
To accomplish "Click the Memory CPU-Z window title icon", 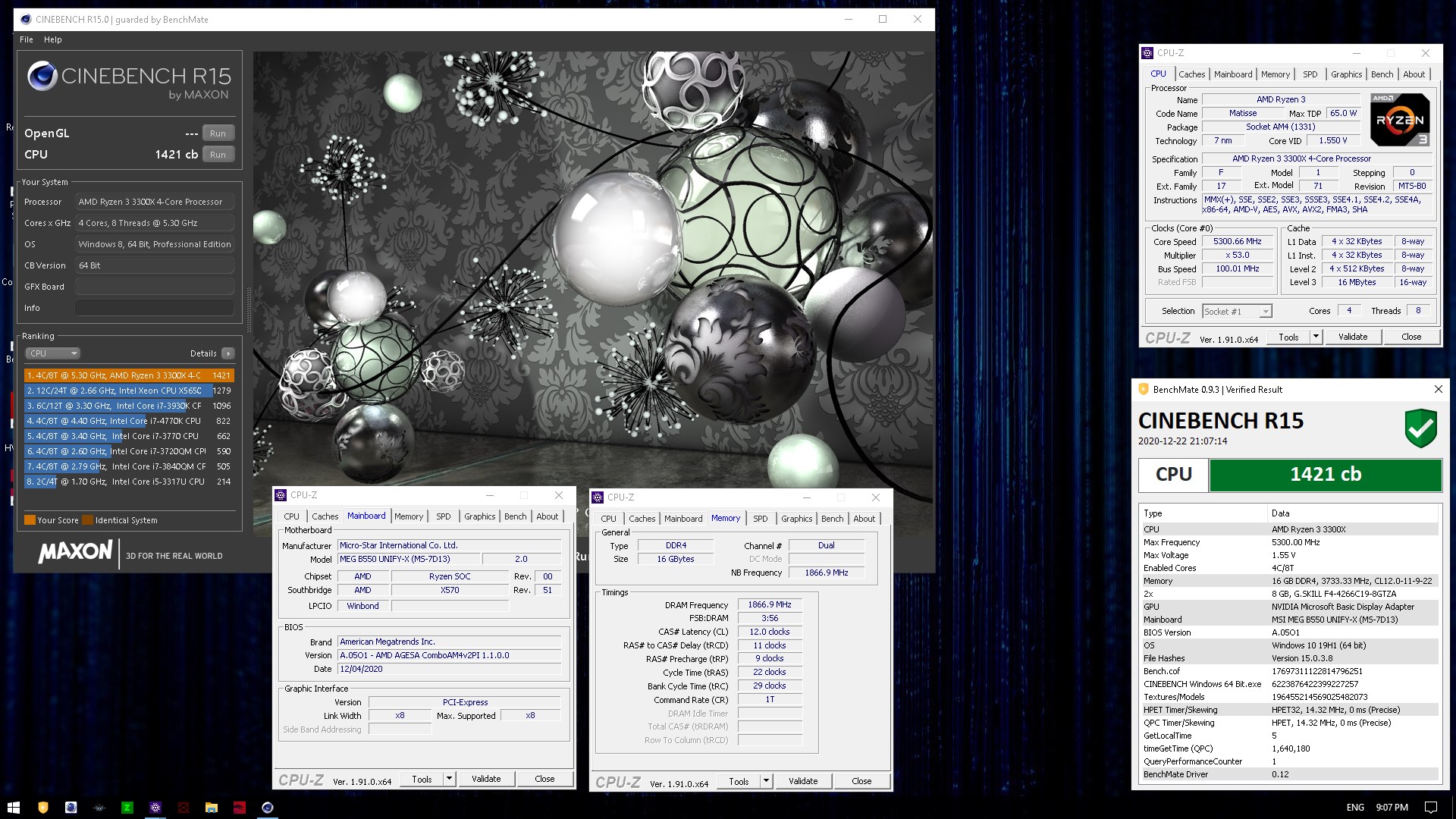I will tap(598, 497).
